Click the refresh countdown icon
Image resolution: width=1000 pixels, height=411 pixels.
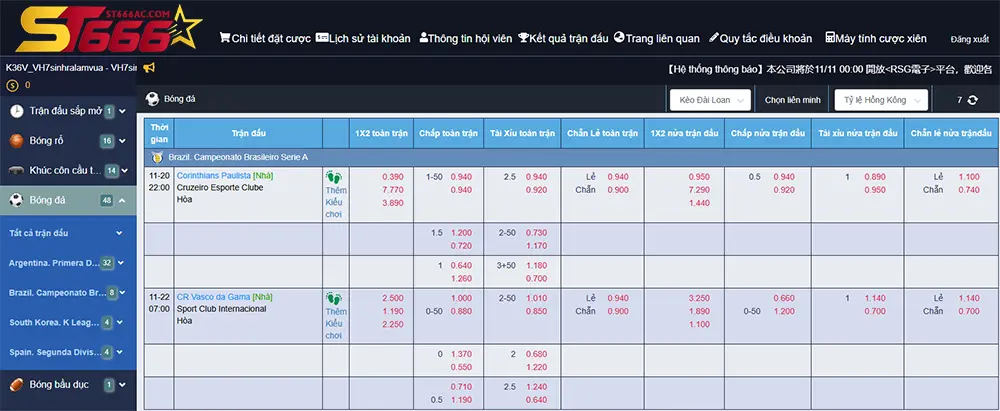click(x=973, y=100)
